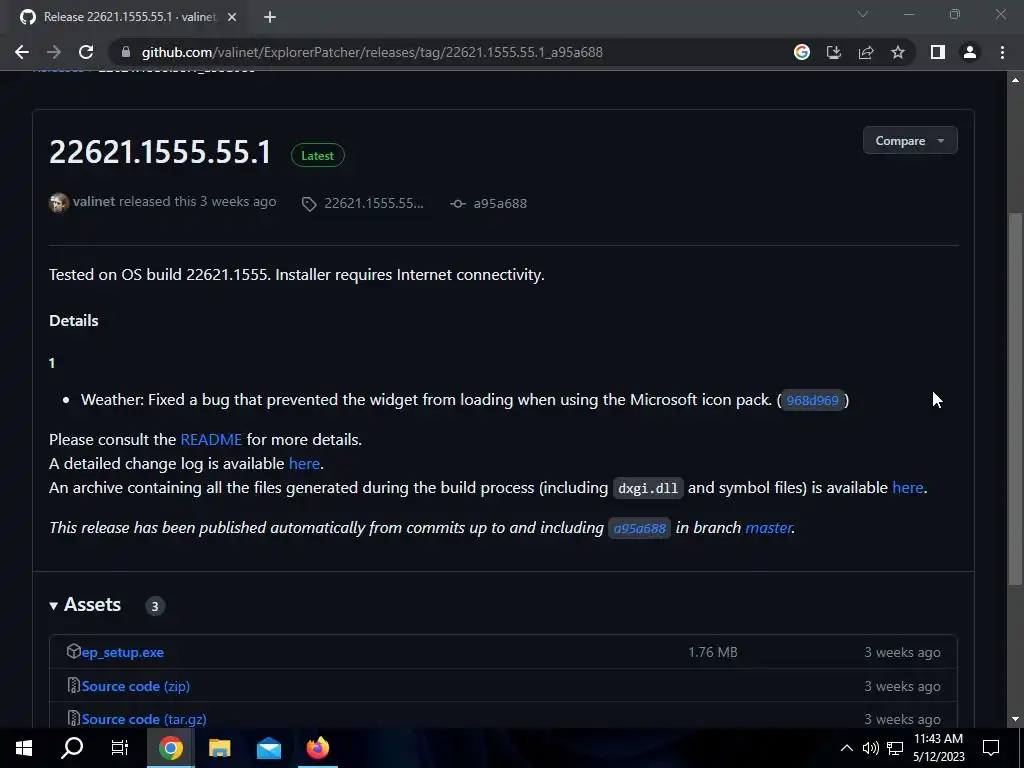Click the 1.76 MB file size text
1024x768 pixels.
[x=712, y=652]
